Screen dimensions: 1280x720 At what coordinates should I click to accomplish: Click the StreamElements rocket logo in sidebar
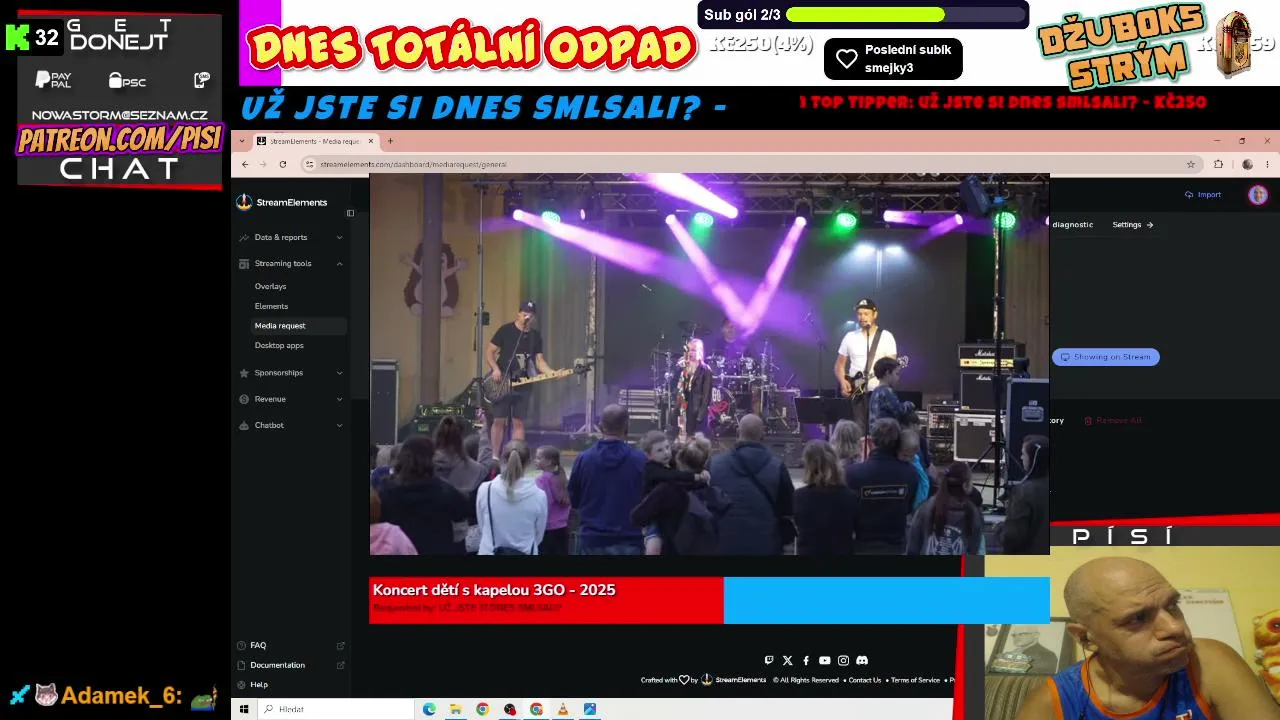coord(244,202)
